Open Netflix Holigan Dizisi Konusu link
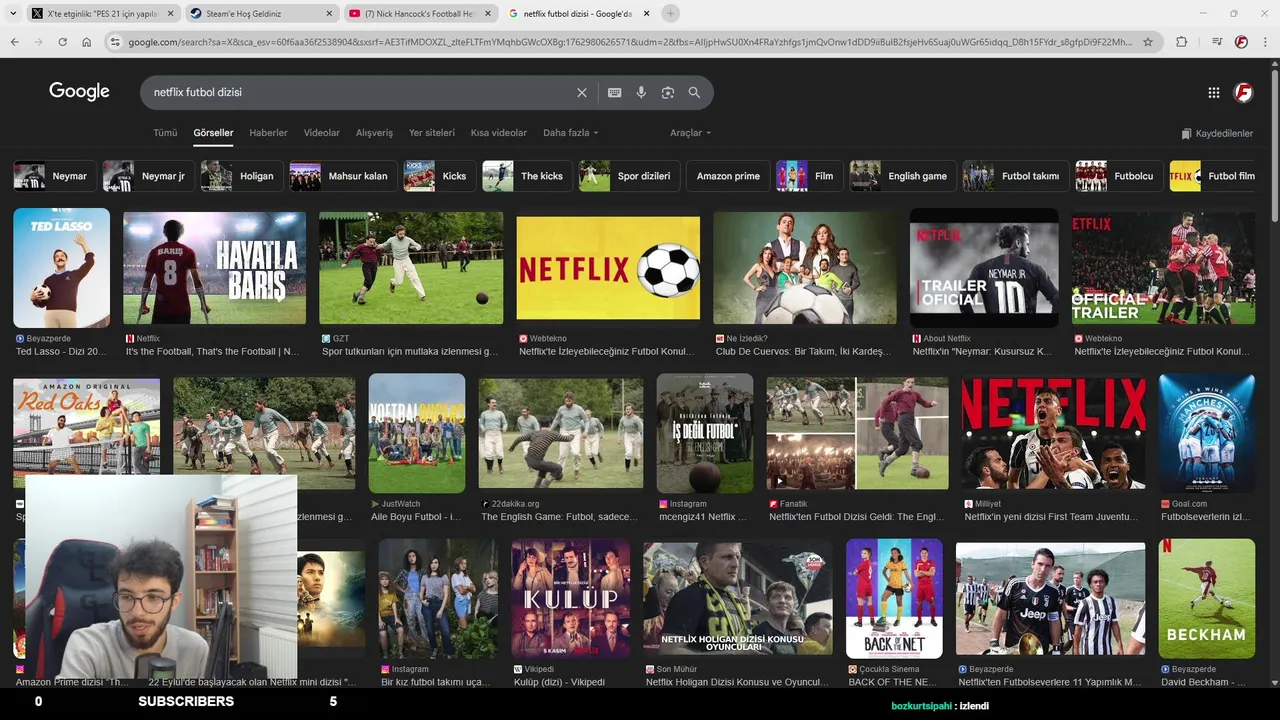This screenshot has height=720, width=1280. (x=737, y=682)
